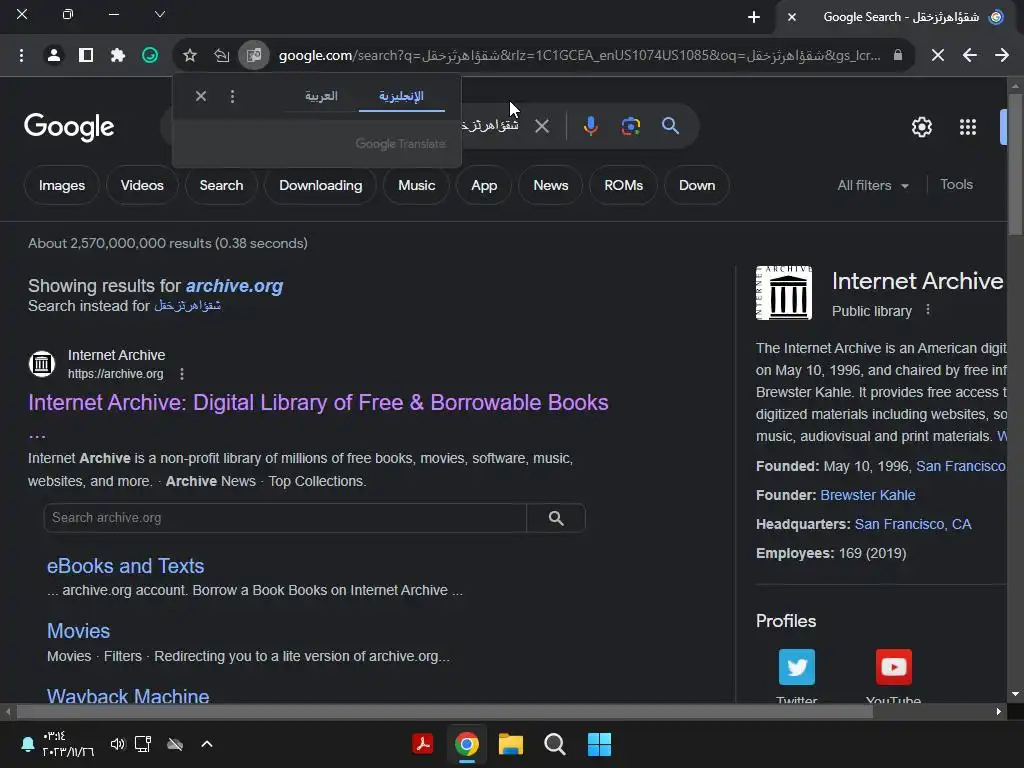The height and width of the screenshot is (768, 1024).
Task: Clear the Google search box
Action: (542, 126)
